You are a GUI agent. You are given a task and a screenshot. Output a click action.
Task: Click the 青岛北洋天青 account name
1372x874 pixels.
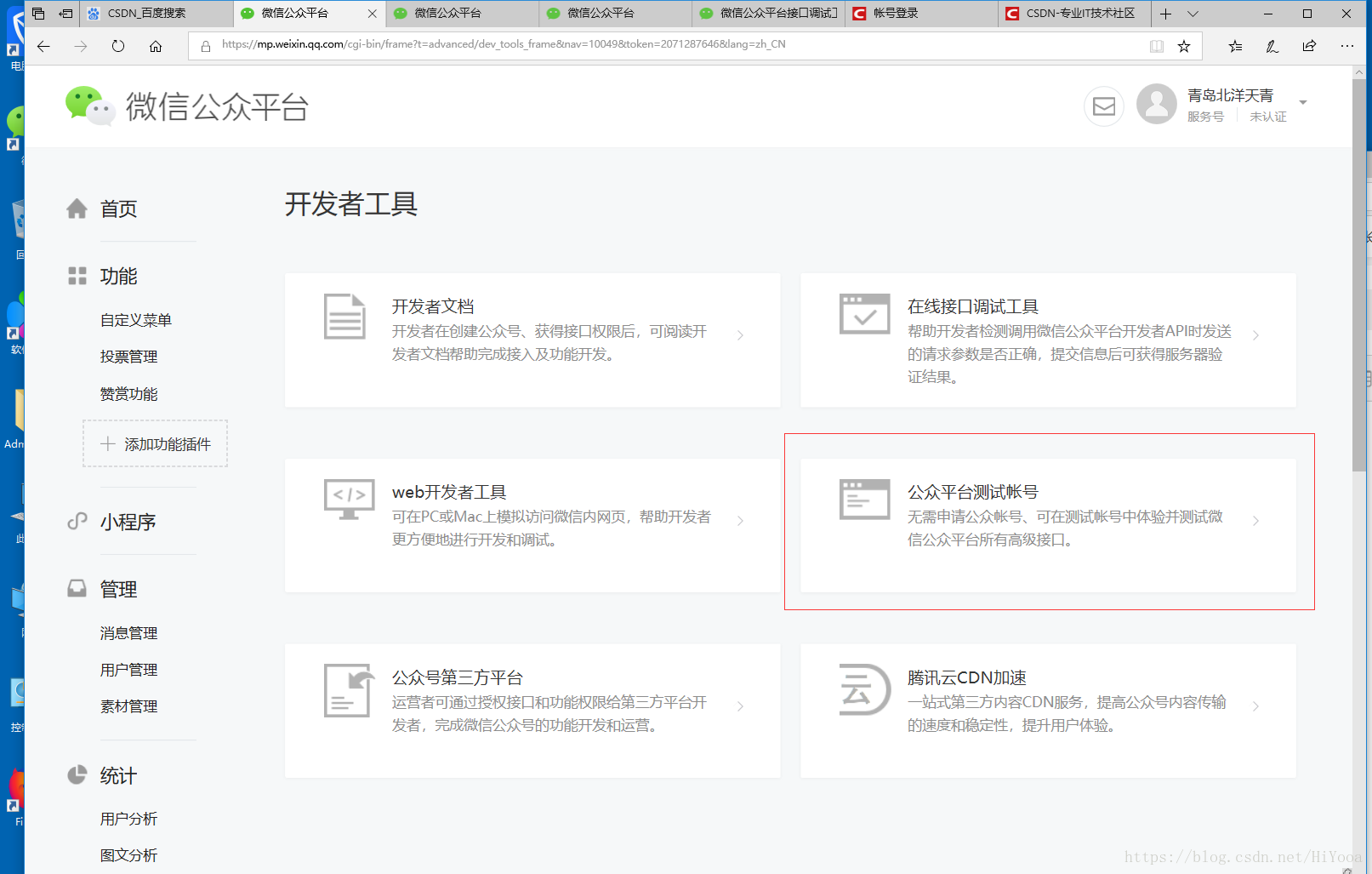tap(1231, 95)
